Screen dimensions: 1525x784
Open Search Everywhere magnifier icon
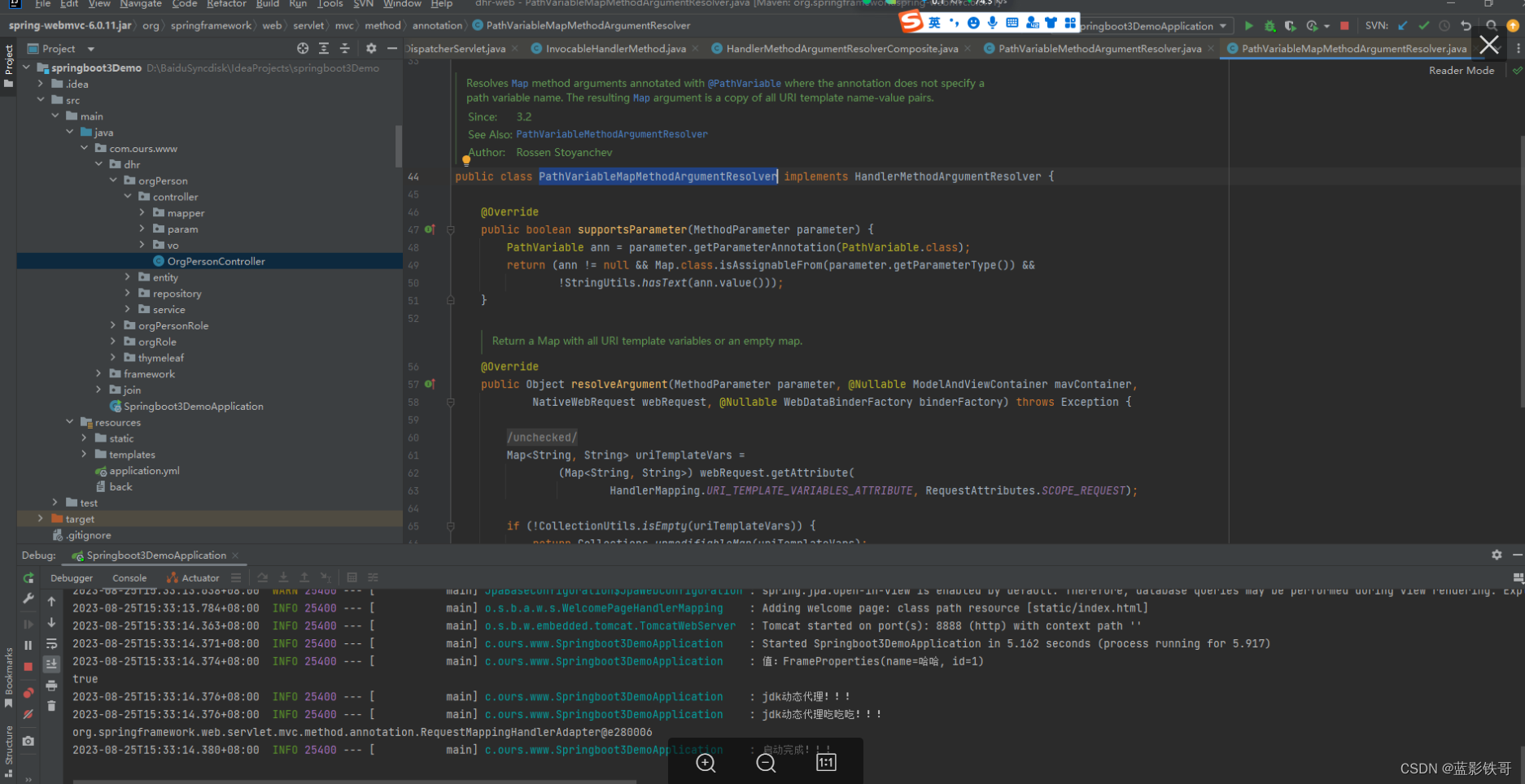[1491, 26]
